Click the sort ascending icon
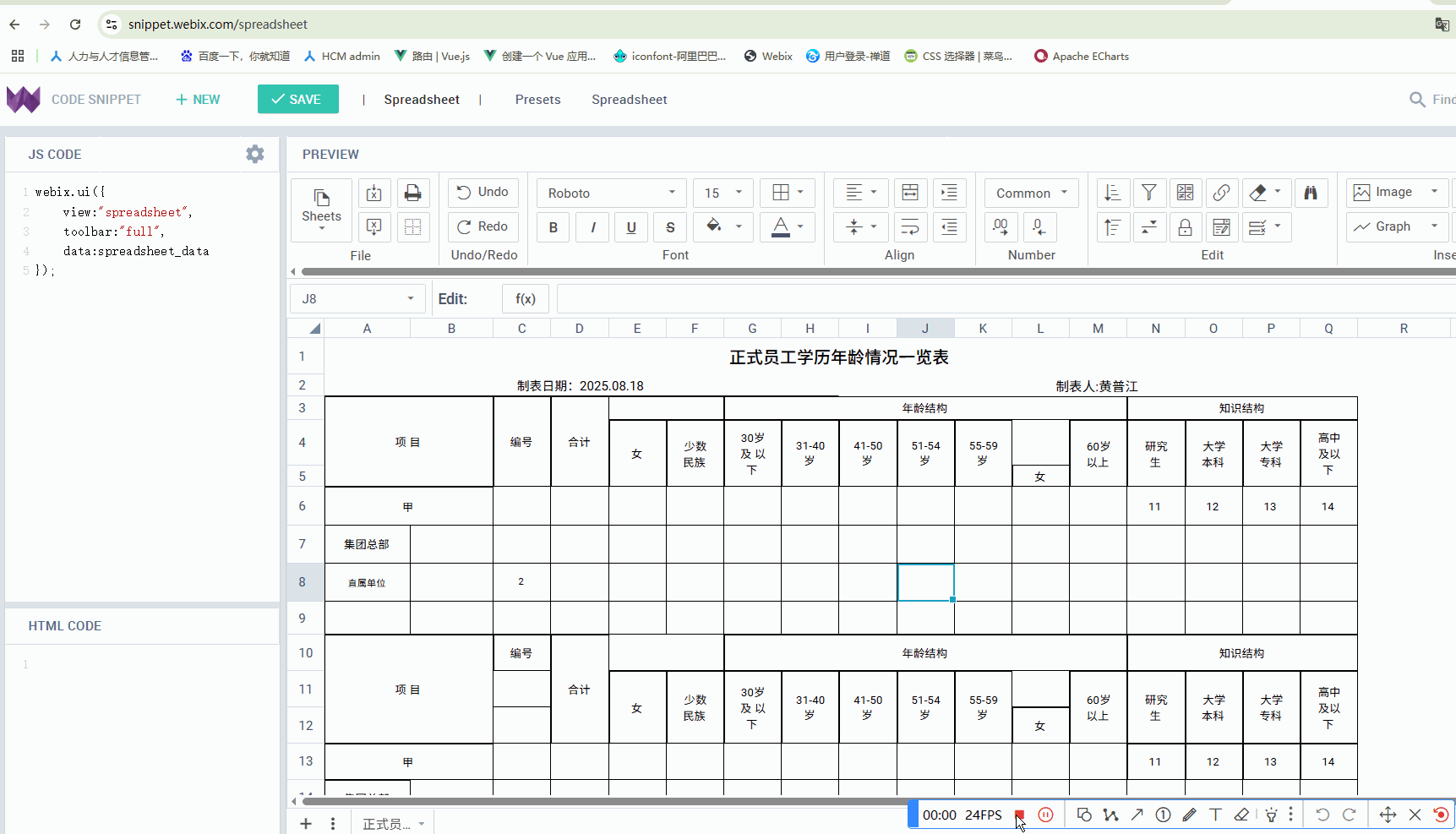Viewport: 1456px width, 834px height. point(1112,193)
